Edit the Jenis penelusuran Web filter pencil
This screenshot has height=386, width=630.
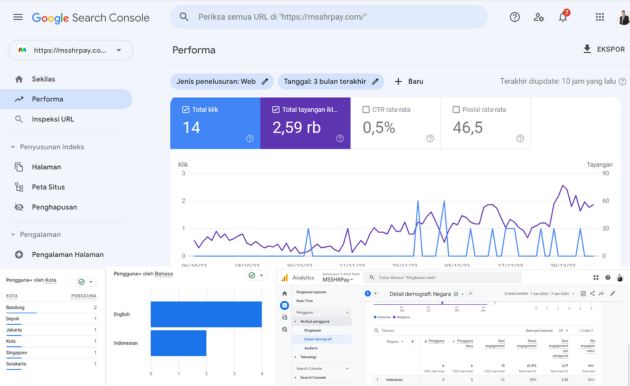coord(265,82)
